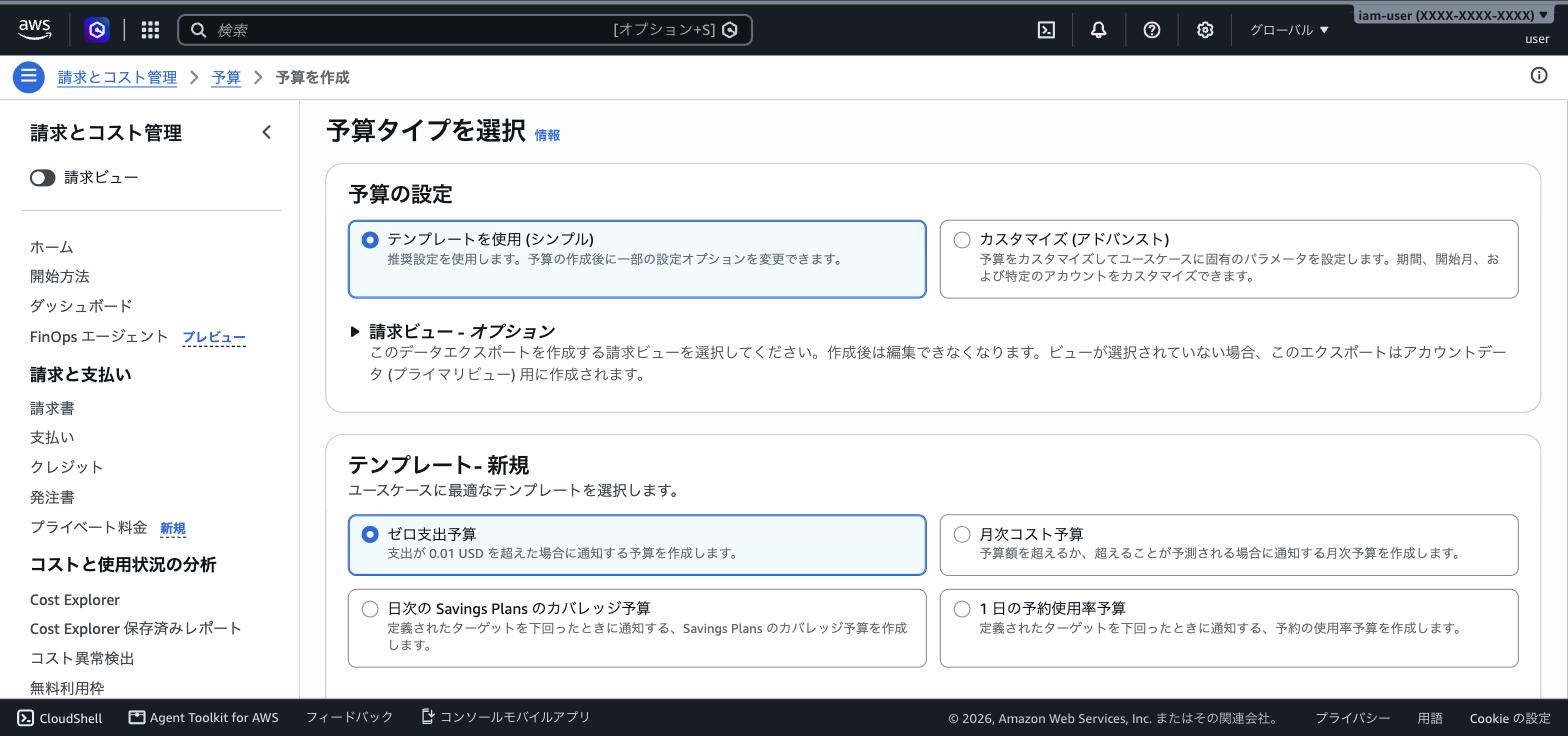Select カスタマイズ (アドバンスト) radio option
Screen dimensions: 1568x736
pyautogui.click(x=962, y=240)
